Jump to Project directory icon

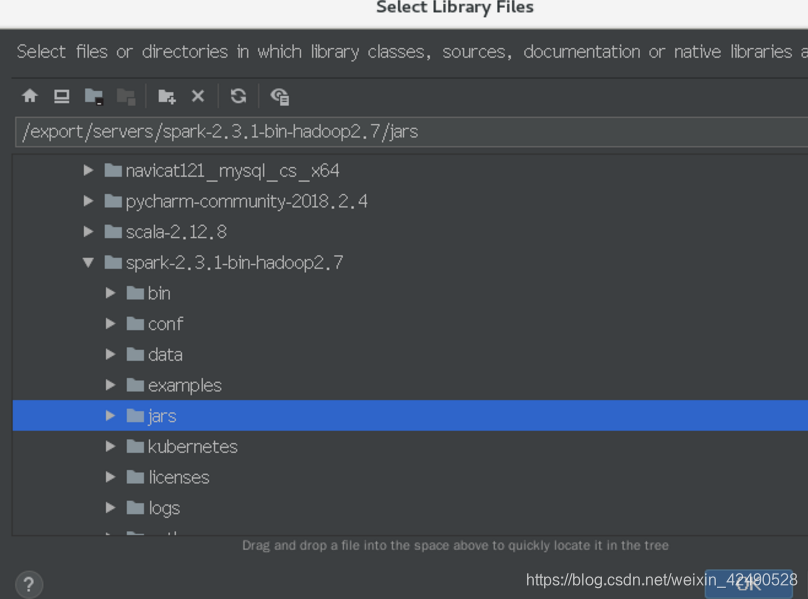[94, 96]
